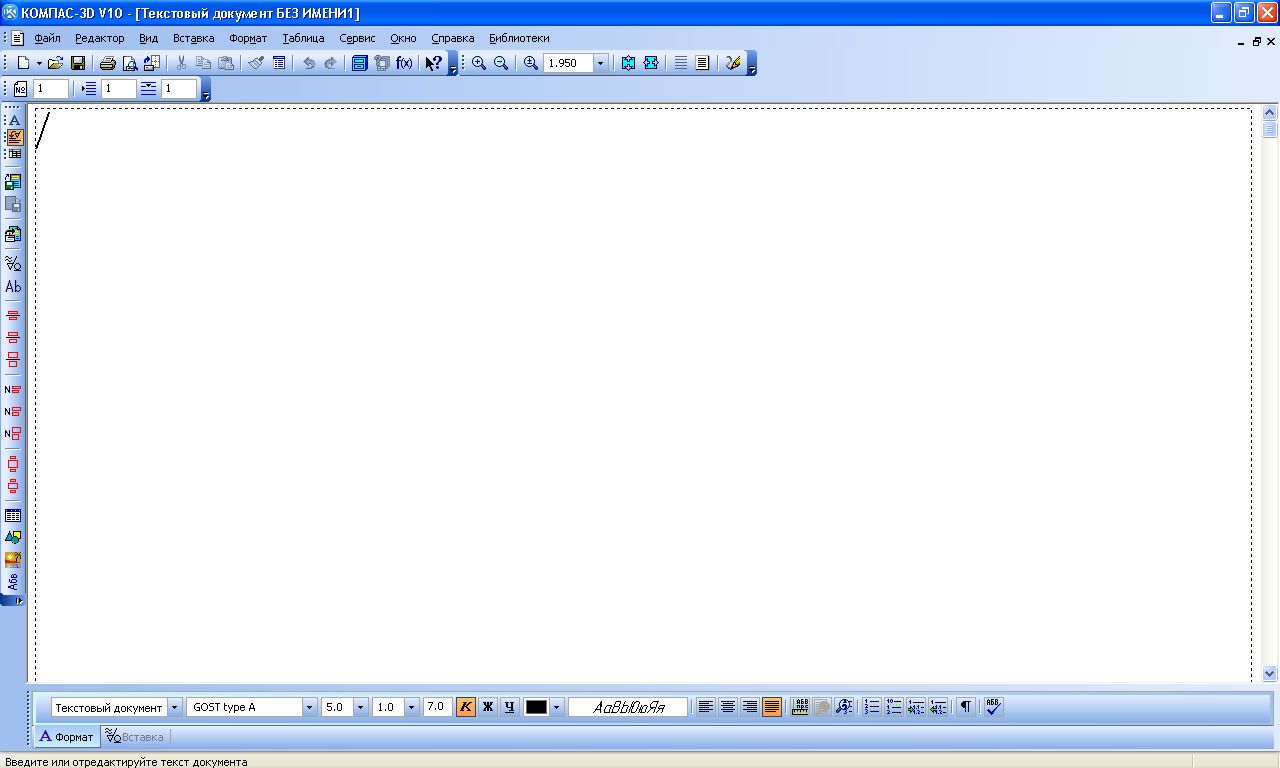Click the shapes icon in the left sidebar
This screenshot has height=768, width=1280.
14,537
